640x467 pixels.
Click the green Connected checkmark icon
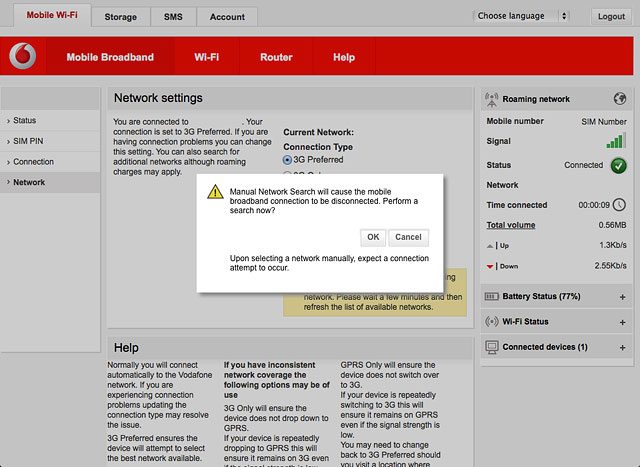[x=619, y=165]
